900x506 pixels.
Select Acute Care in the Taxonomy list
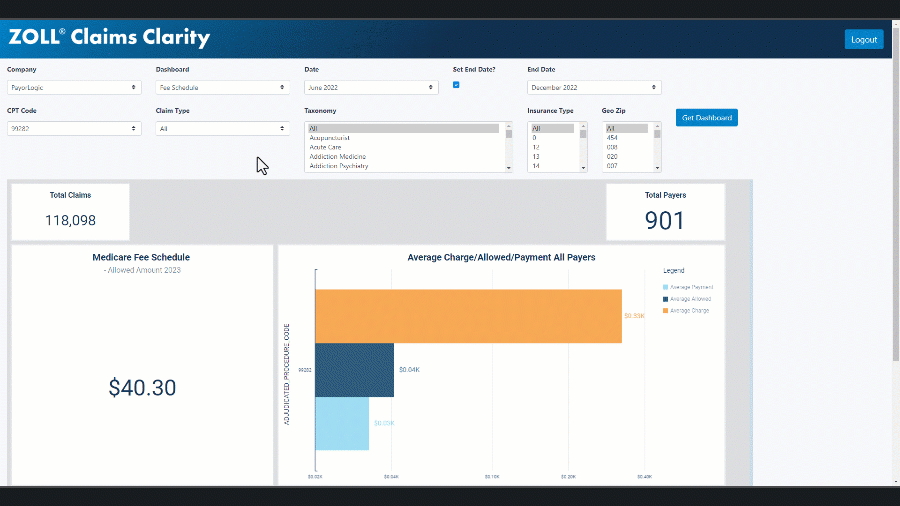click(404, 147)
